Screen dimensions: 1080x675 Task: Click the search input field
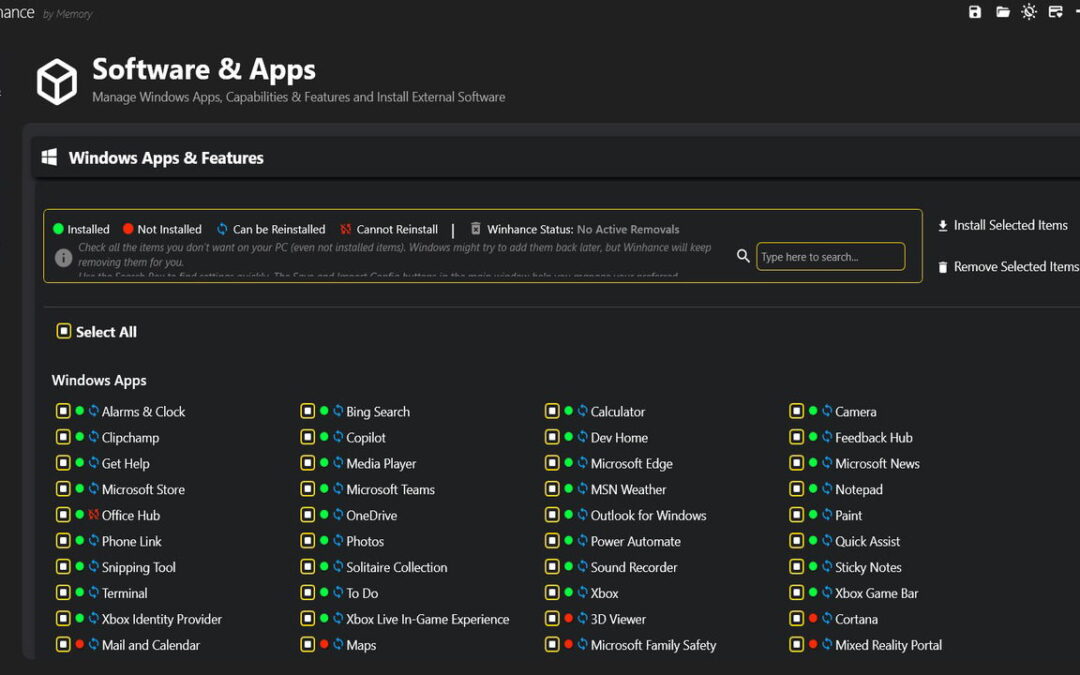point(830,256)
